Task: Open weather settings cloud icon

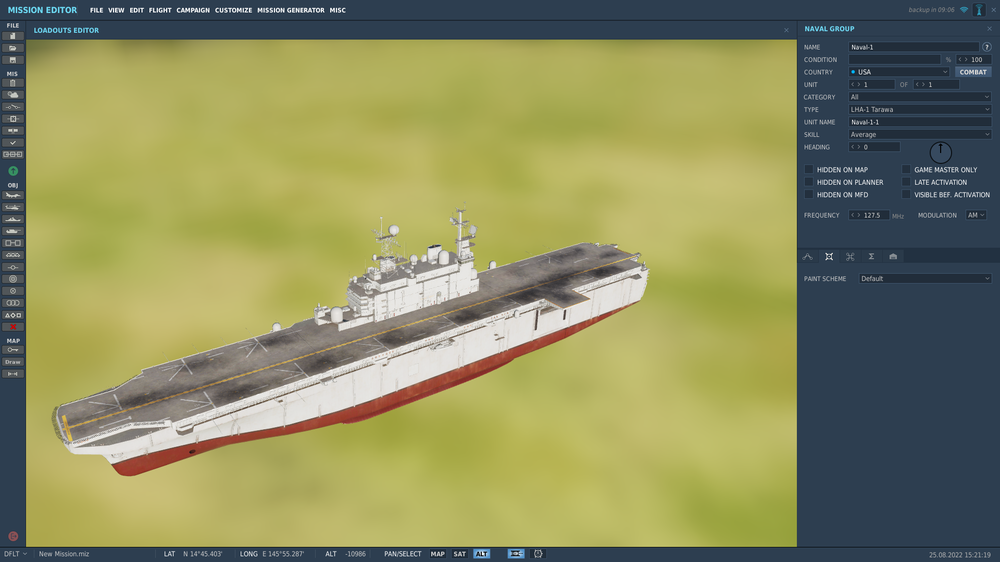Action: click(13, 95)
